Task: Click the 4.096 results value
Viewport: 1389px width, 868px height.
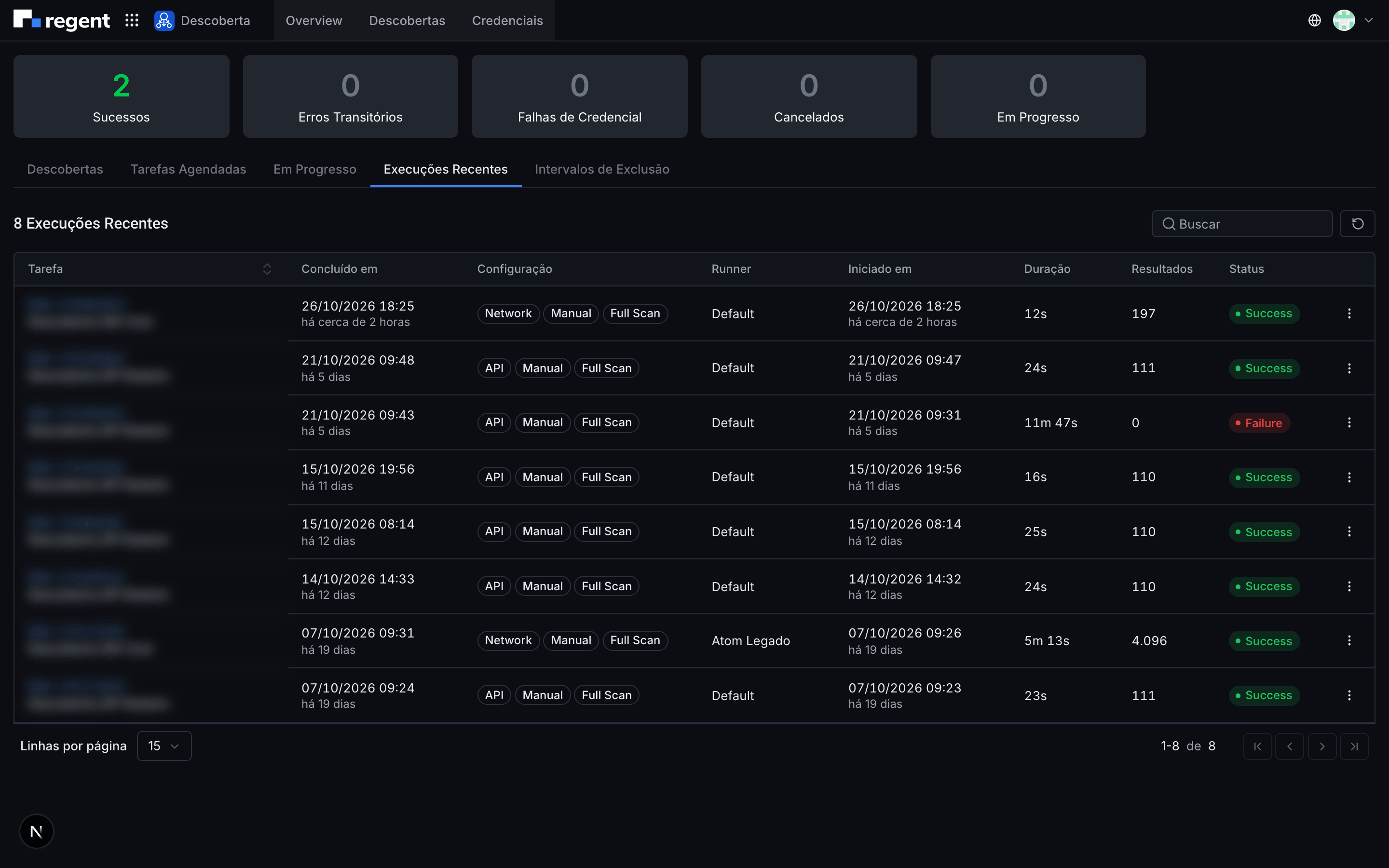Action: [1149, 641]
